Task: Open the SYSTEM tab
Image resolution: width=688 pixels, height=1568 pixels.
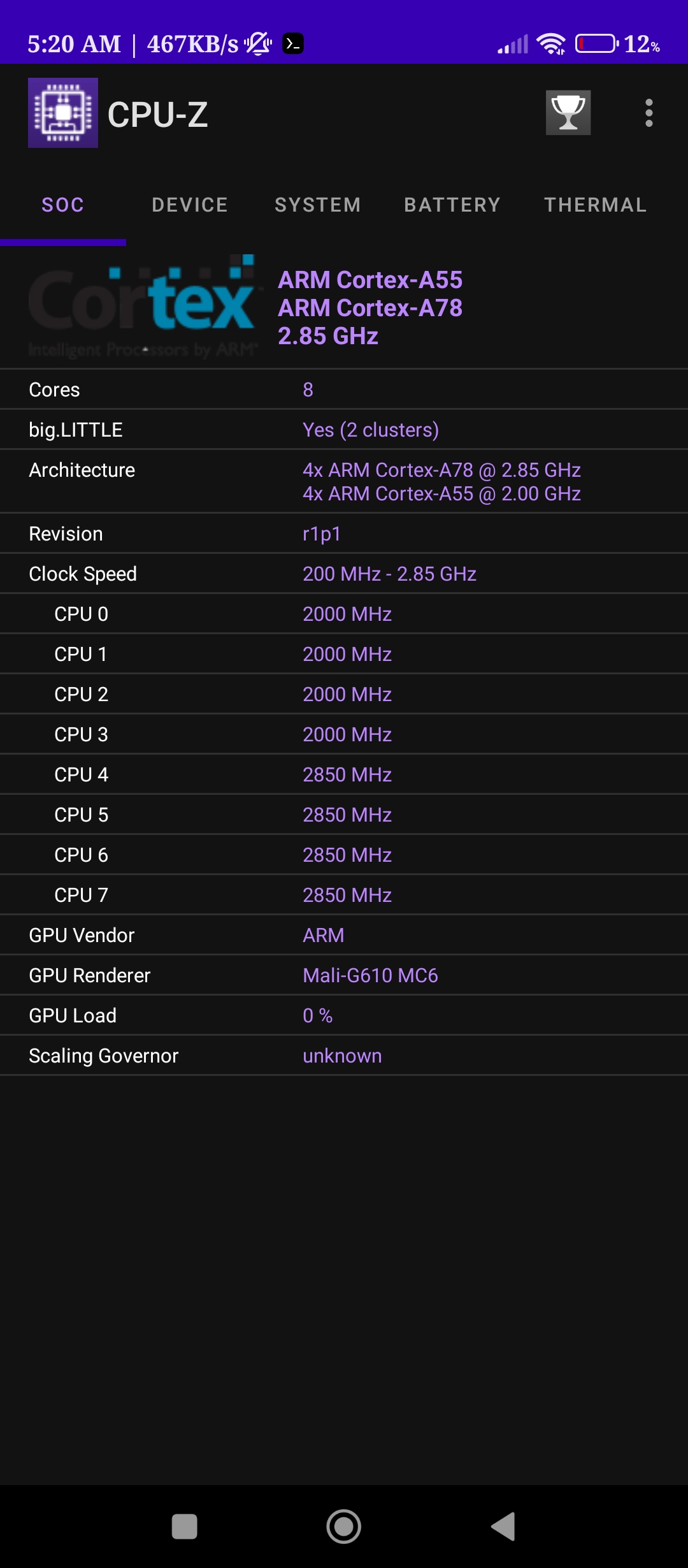Action: click(317, 205)
